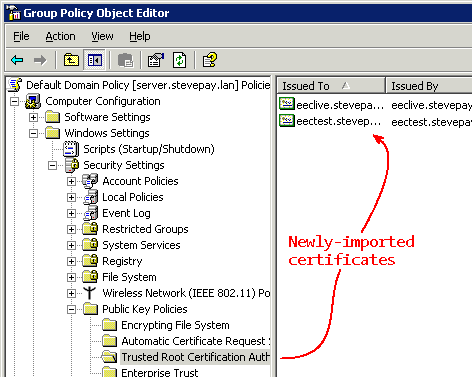Click the Forward arrow toolbar button

(x=40, y=60)
